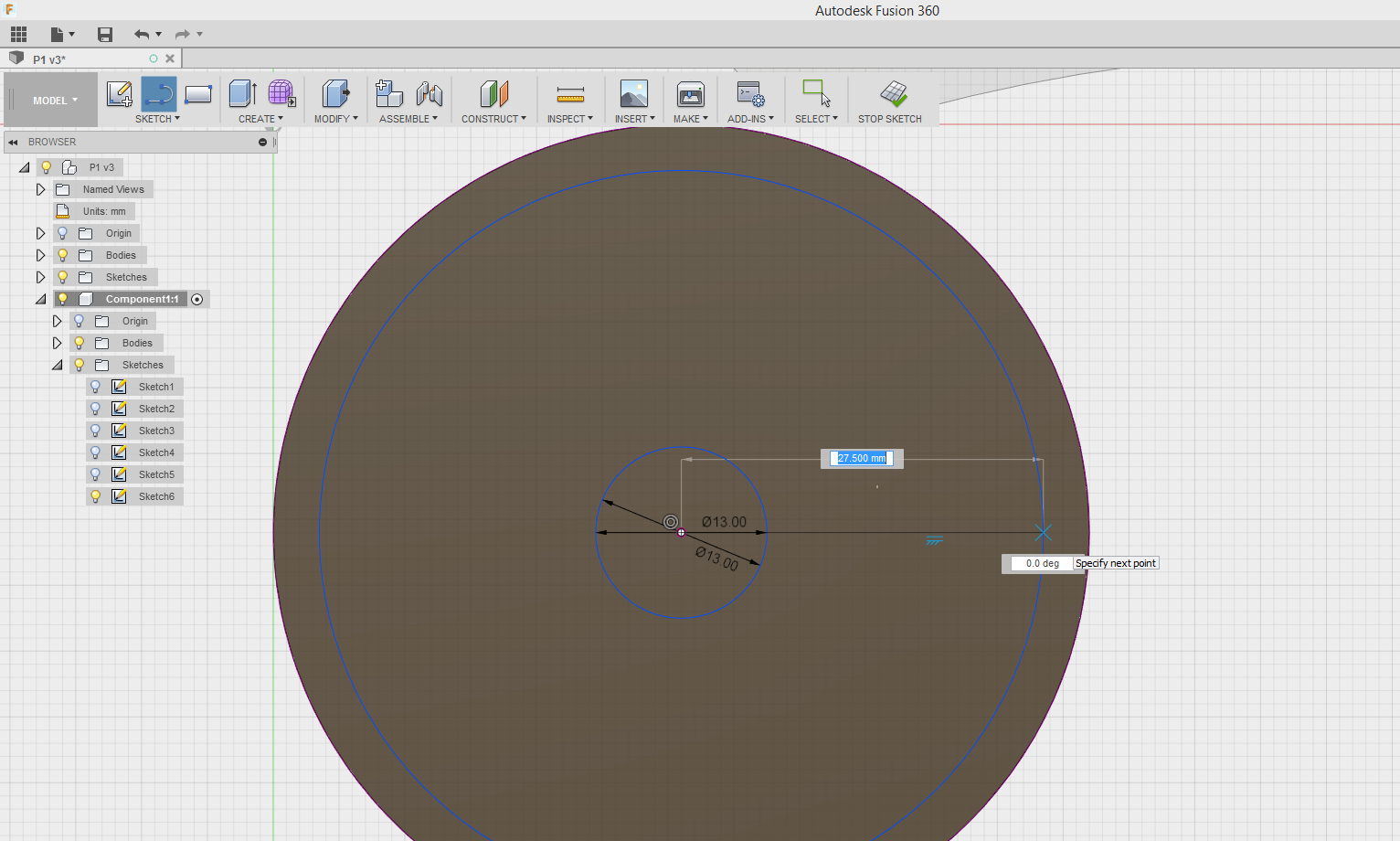Expand the Named Views folder

click(x=40, y=189)
